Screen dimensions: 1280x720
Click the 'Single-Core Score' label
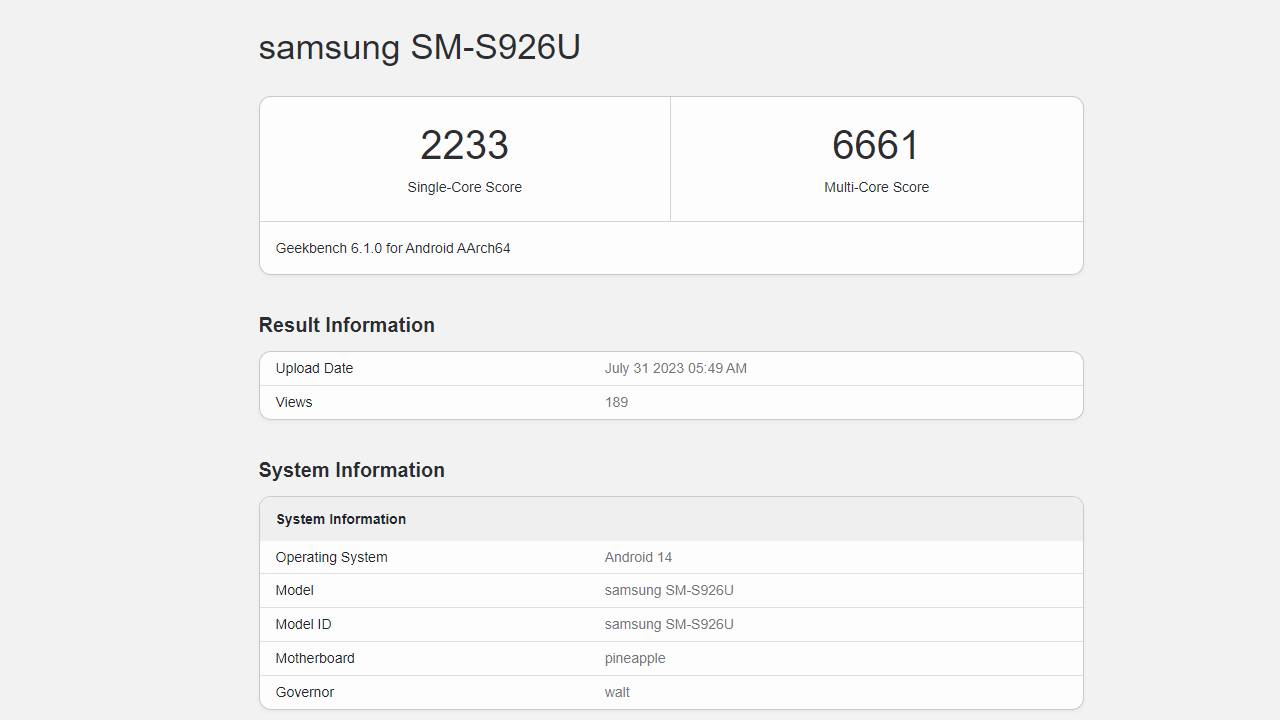pos(464,187)
